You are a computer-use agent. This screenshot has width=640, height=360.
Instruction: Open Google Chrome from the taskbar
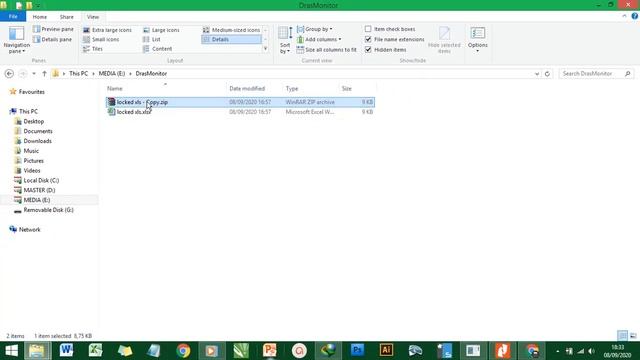click(x=183, y=351)
